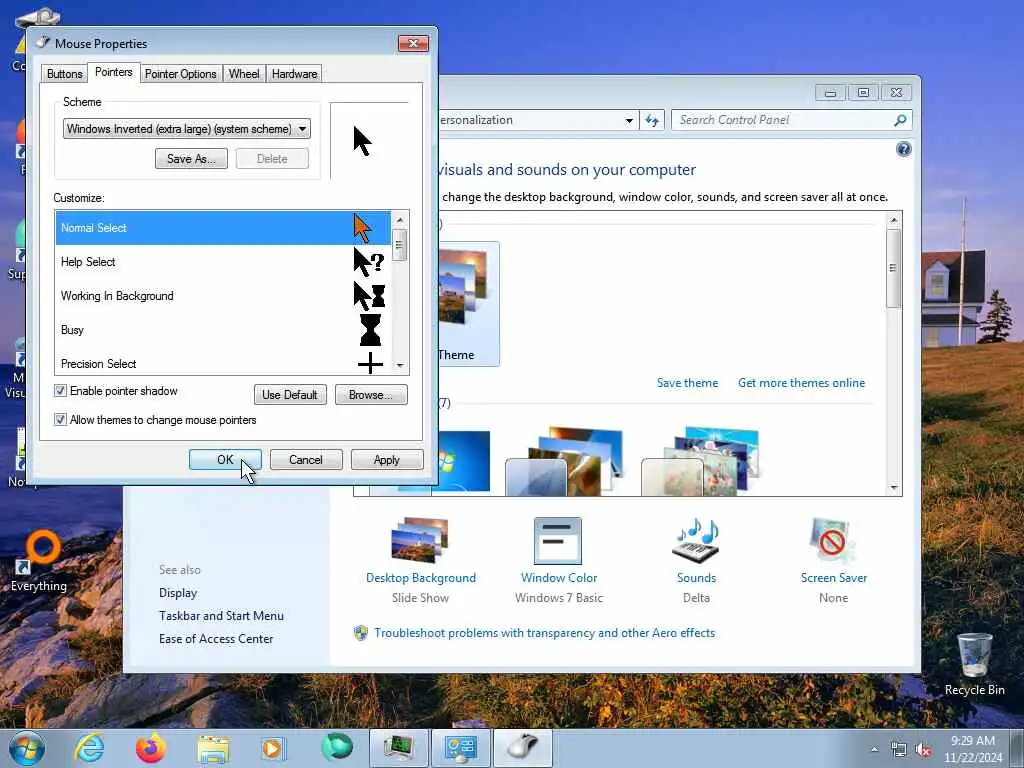
Task: Switch to the Buttons tab
Action: point(65,74)
